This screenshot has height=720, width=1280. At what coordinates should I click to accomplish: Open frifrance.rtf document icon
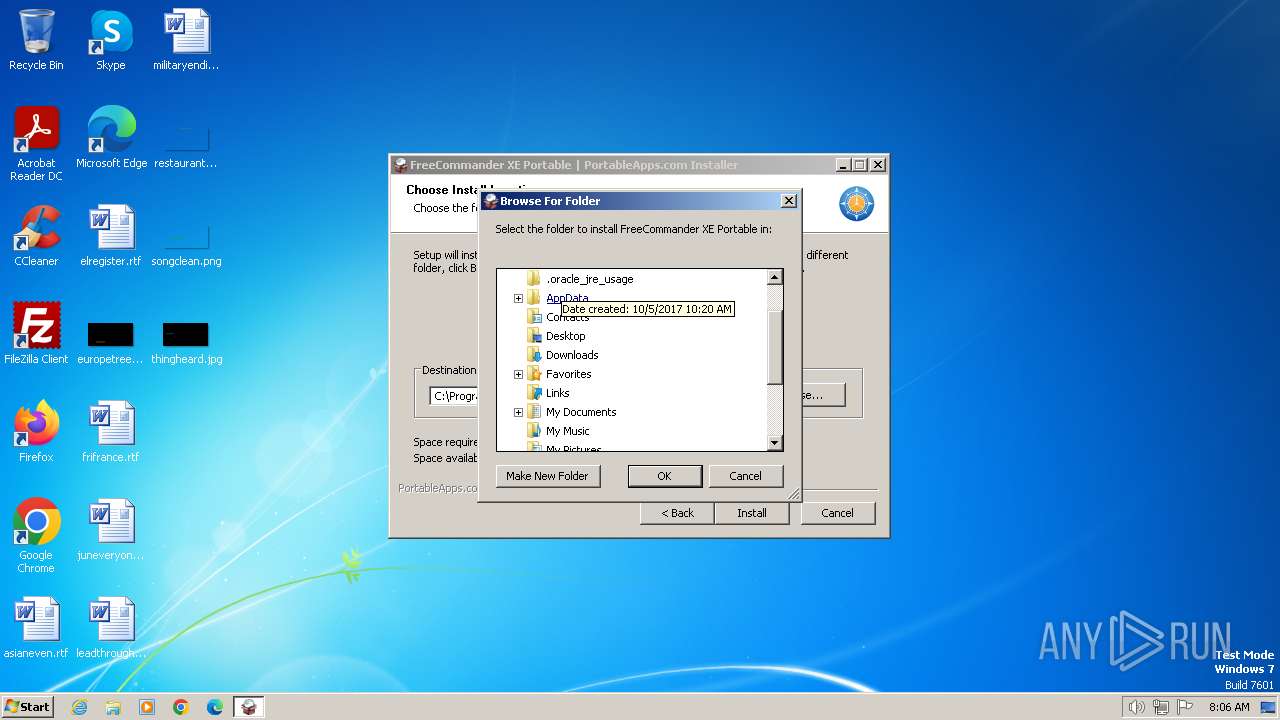coord(111,431)
